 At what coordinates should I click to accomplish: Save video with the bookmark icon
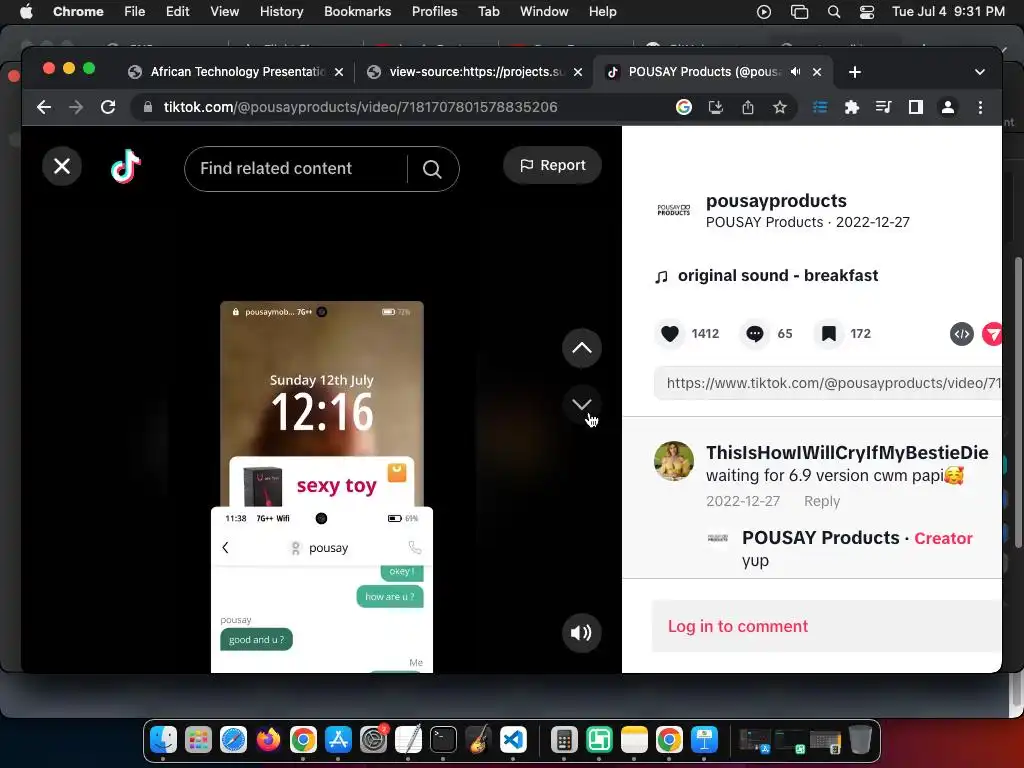point(828,334)
